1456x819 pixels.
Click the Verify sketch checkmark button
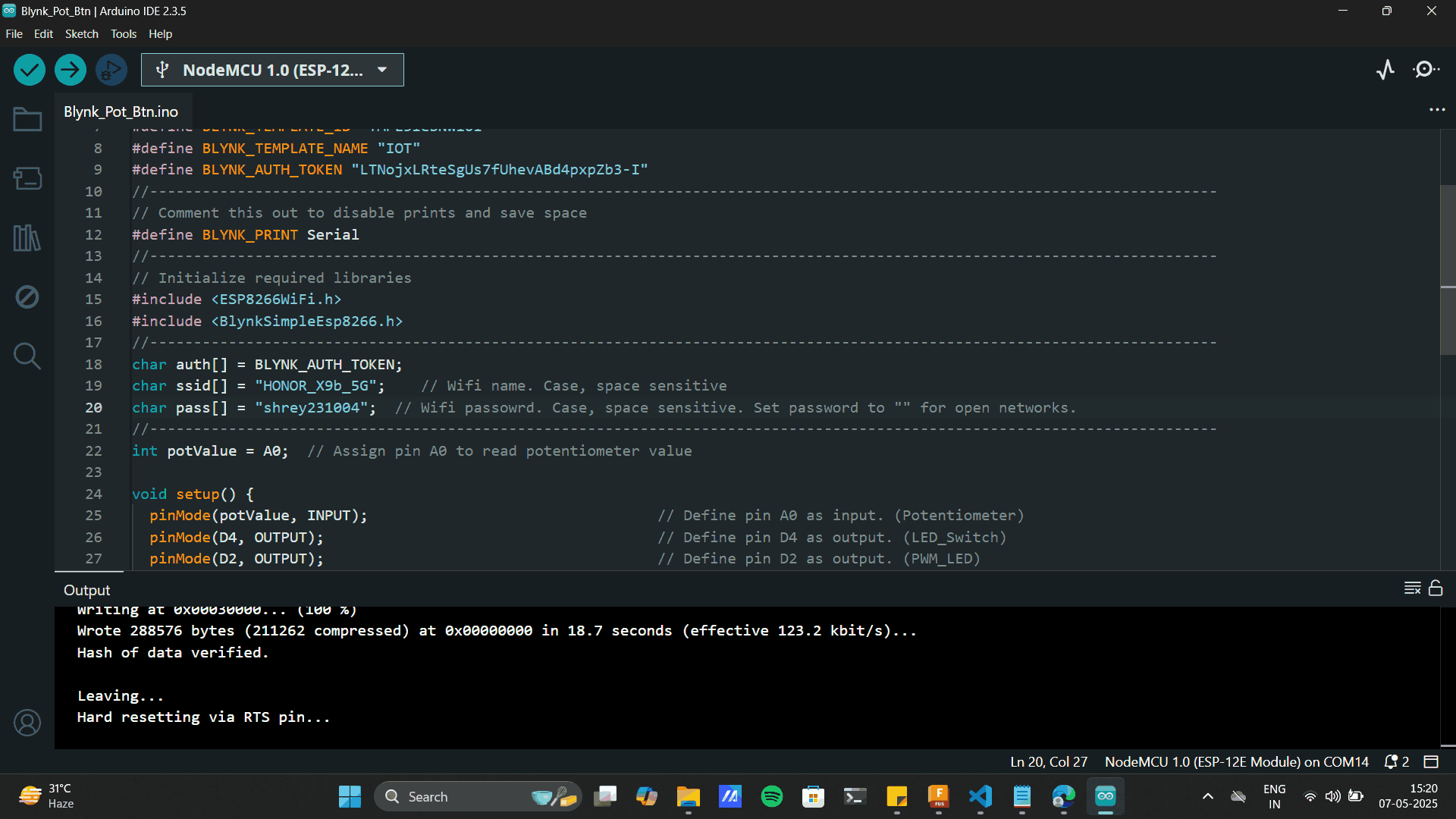pos(30,70)
